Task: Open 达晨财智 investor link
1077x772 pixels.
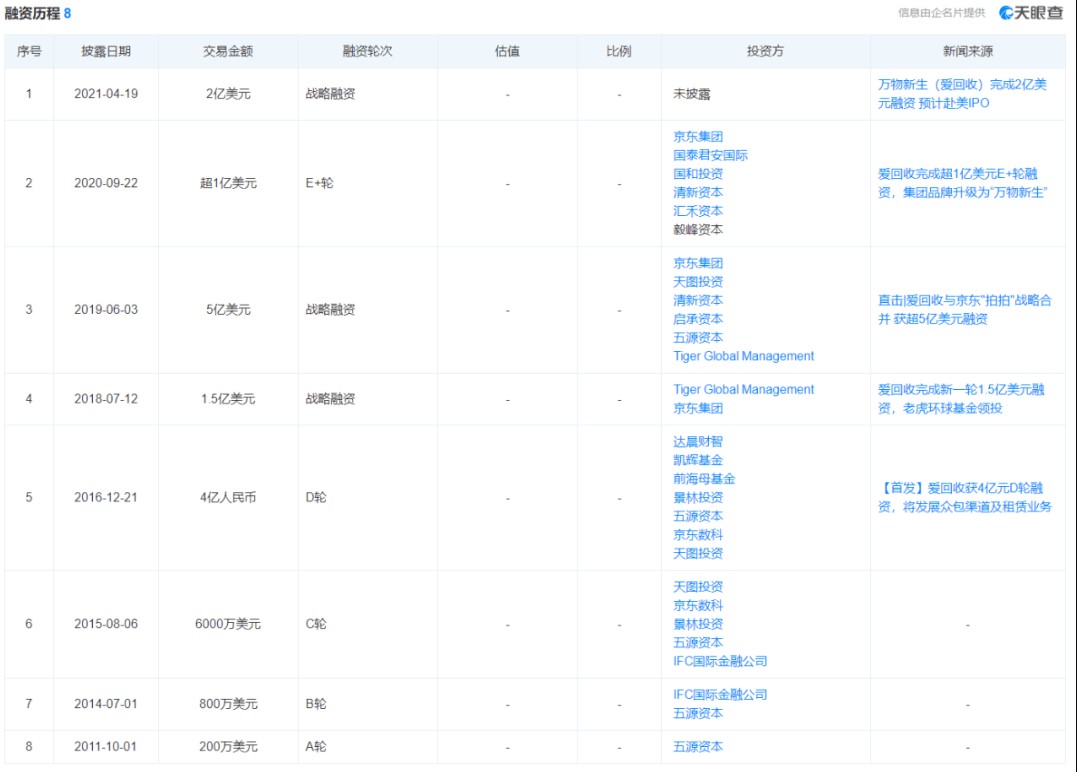Action: tap(698, 442)
